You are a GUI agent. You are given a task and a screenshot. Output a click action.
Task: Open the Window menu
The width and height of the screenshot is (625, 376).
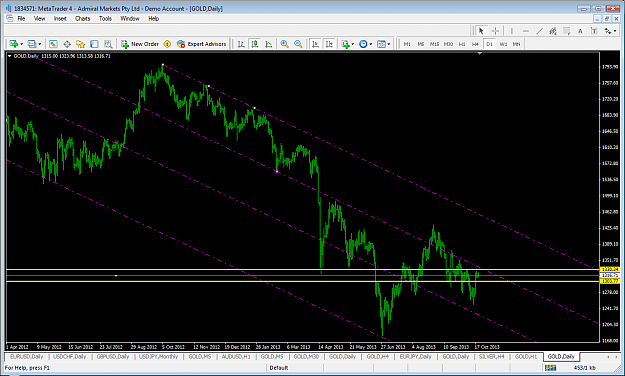pyautogui.click(x=130, y=18)
